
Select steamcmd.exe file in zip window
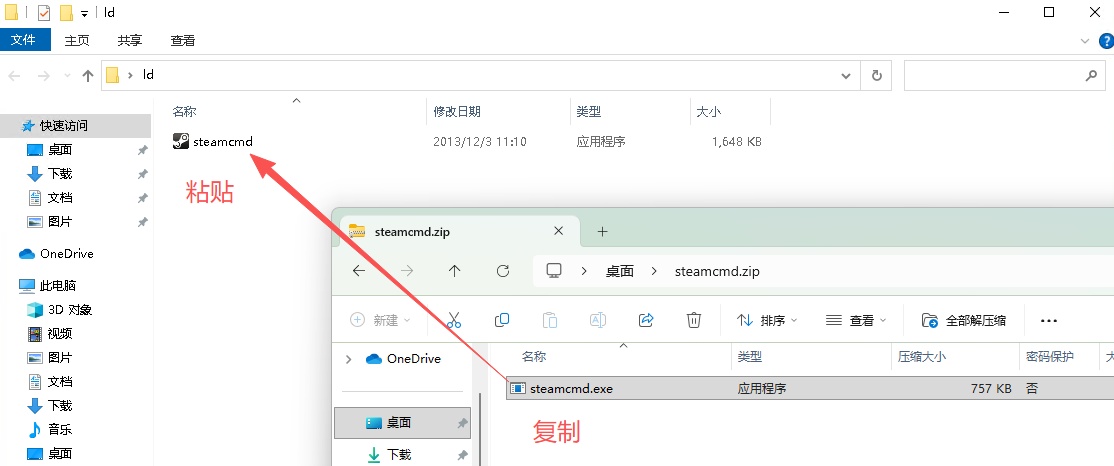pos(571,388)
